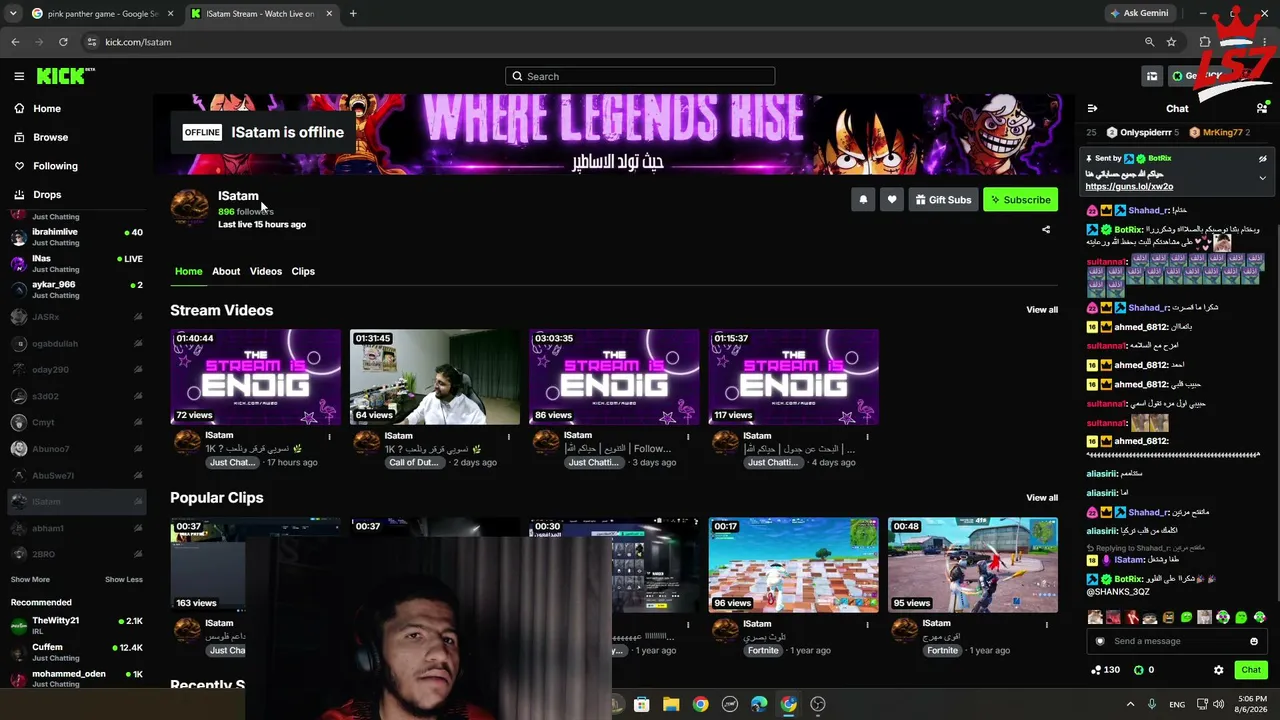Open options menu for the 117-views video
The height and width of the screenshot is (720, 1280).
click(867, 437)
